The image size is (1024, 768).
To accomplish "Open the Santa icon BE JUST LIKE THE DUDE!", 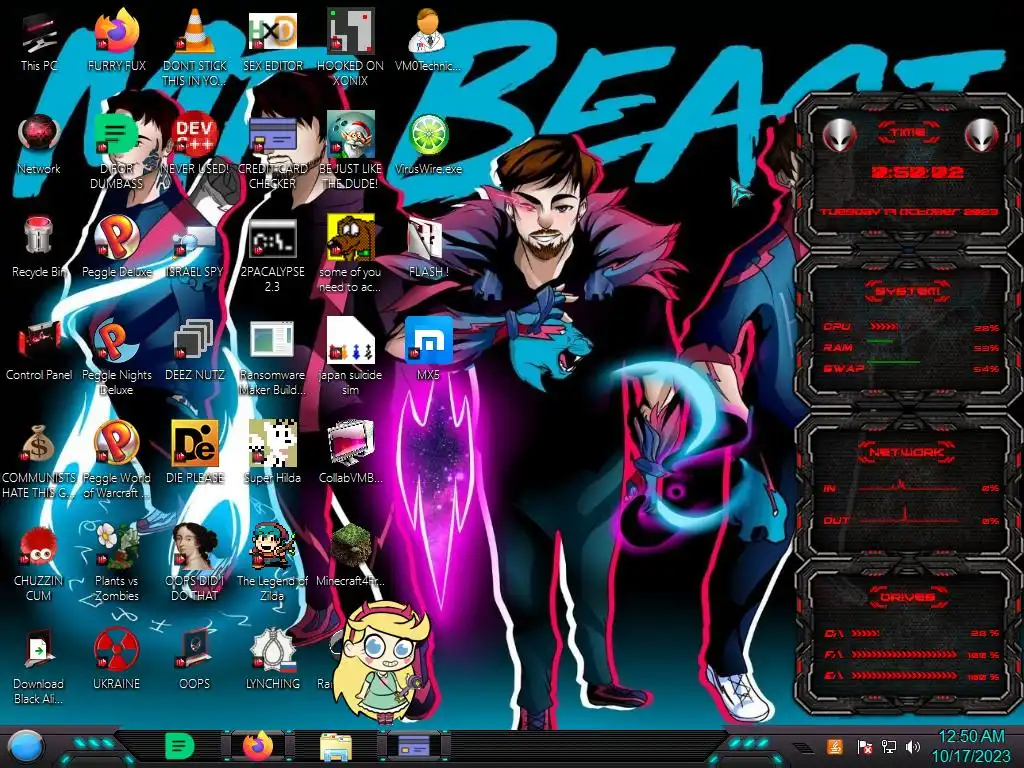I will pos(350,152).
